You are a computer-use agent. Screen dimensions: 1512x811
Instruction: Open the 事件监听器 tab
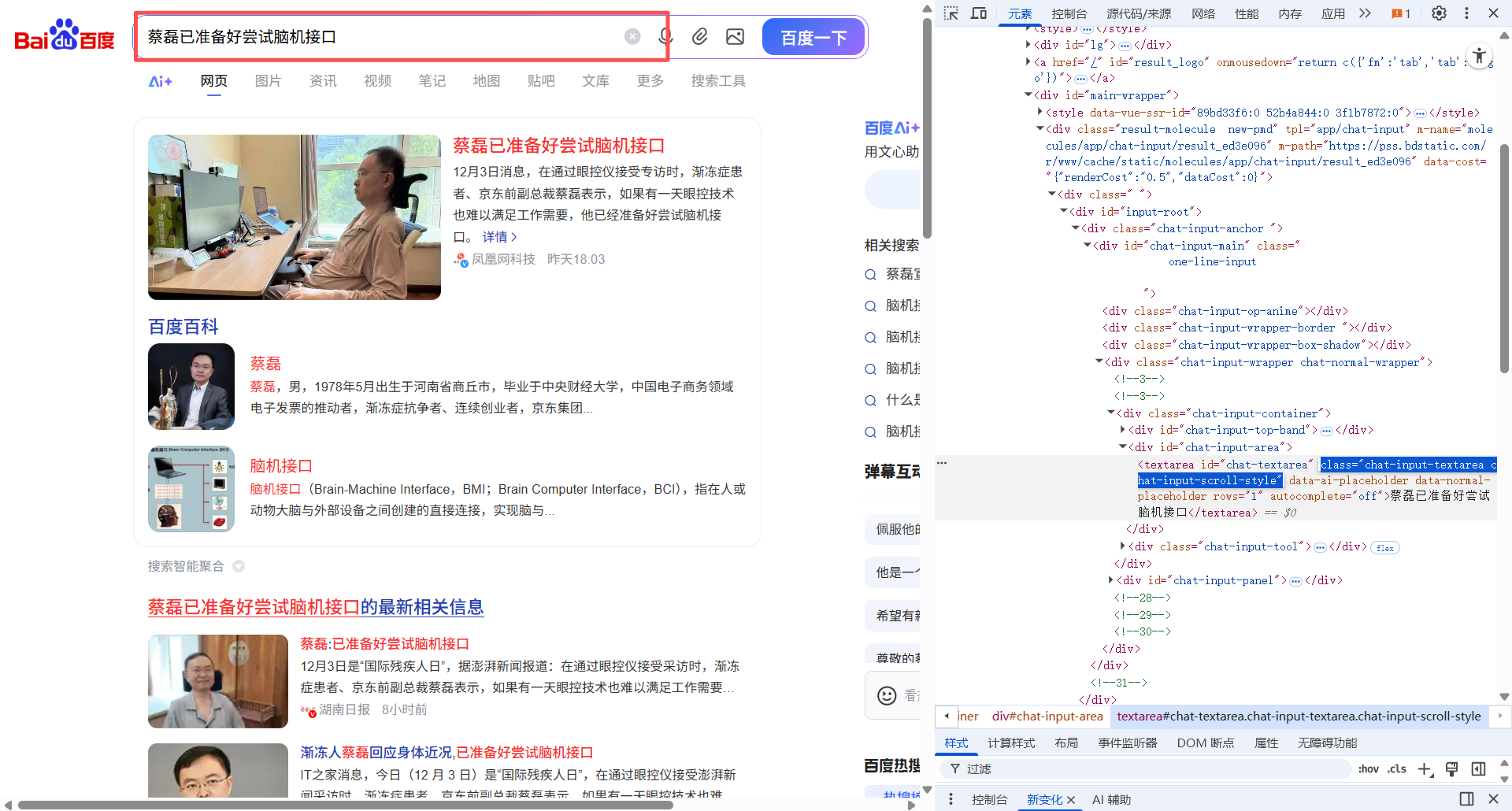pyautogui.click(x=1128, y=743)
